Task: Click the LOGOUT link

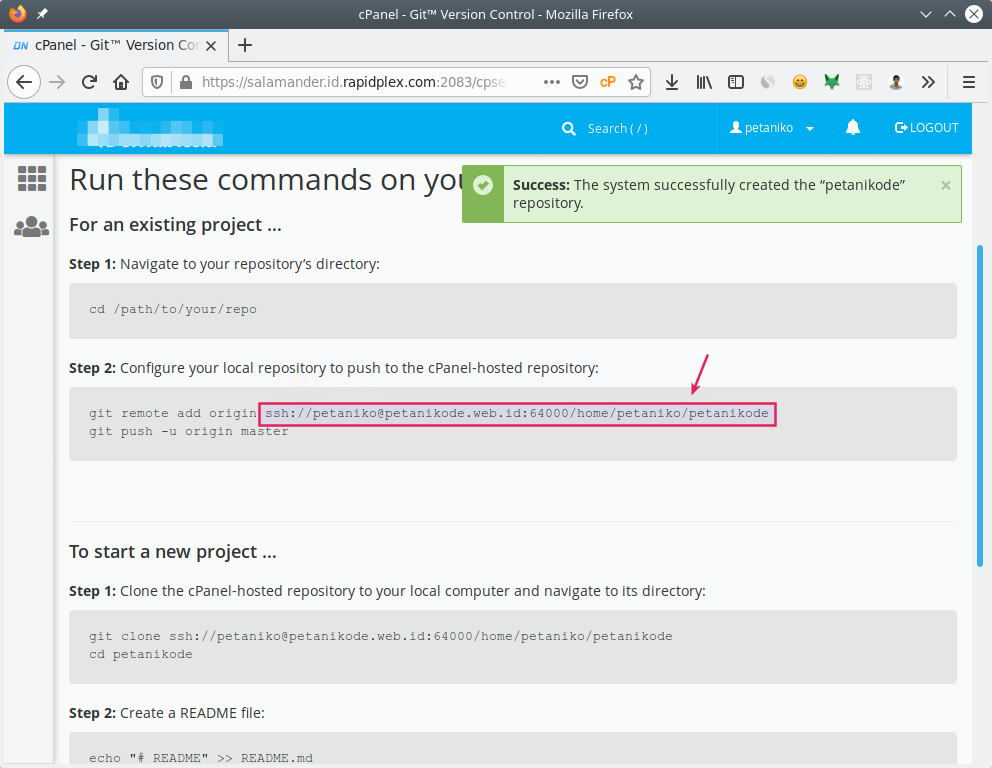Action: [x=925, y=128]
